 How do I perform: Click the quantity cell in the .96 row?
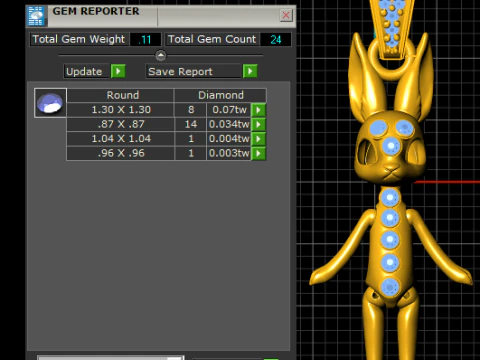[191, 153]
